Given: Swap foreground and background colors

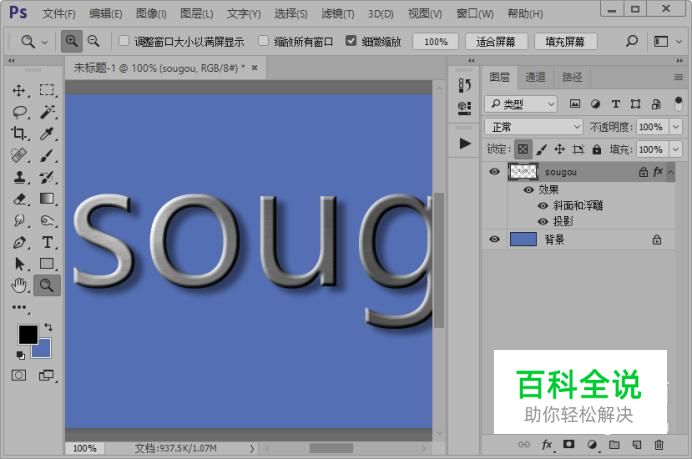Looking at the screenshot, I should pos(48,327).
